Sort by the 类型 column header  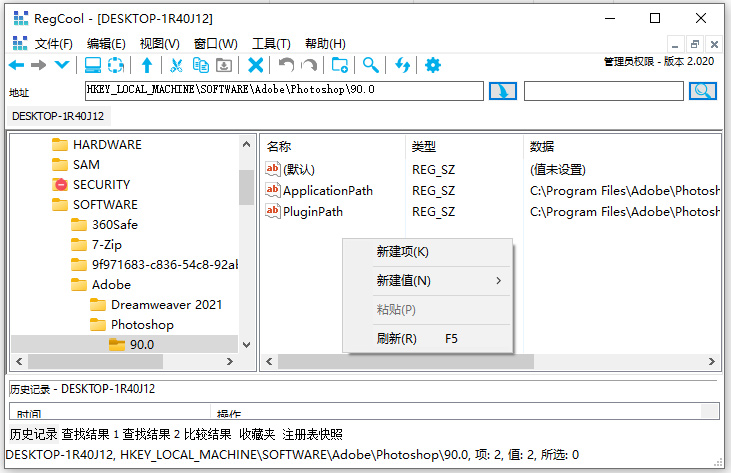click(x=424, y=147)
